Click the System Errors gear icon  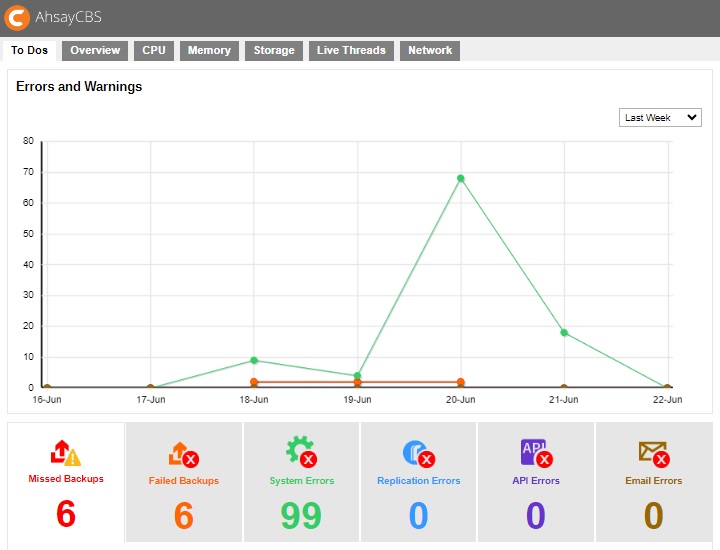click(x=301, y=453)
